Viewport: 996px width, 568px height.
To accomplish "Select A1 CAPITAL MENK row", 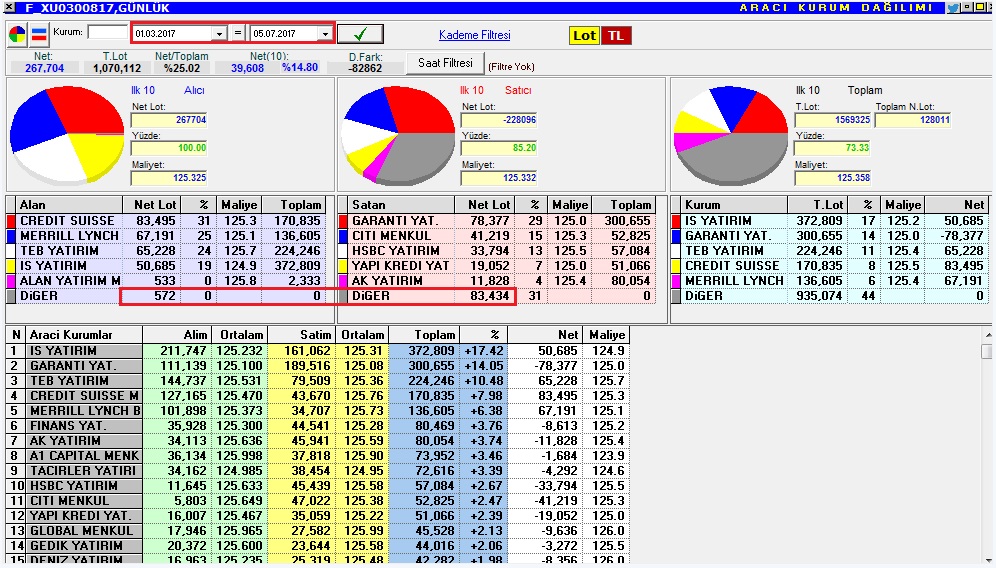I will (x=318, y=456).
